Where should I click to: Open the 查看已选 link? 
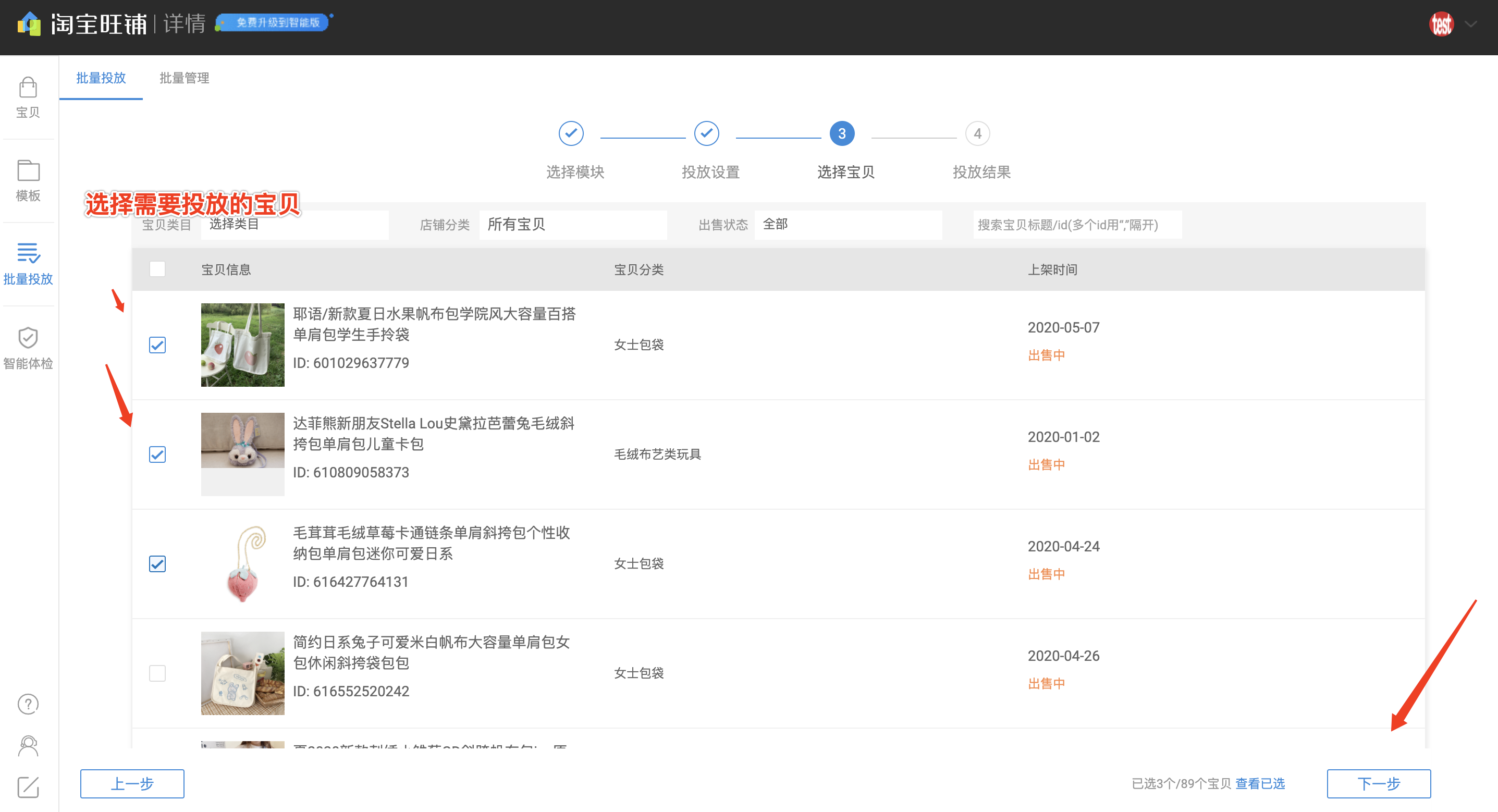pos(1260,783)
